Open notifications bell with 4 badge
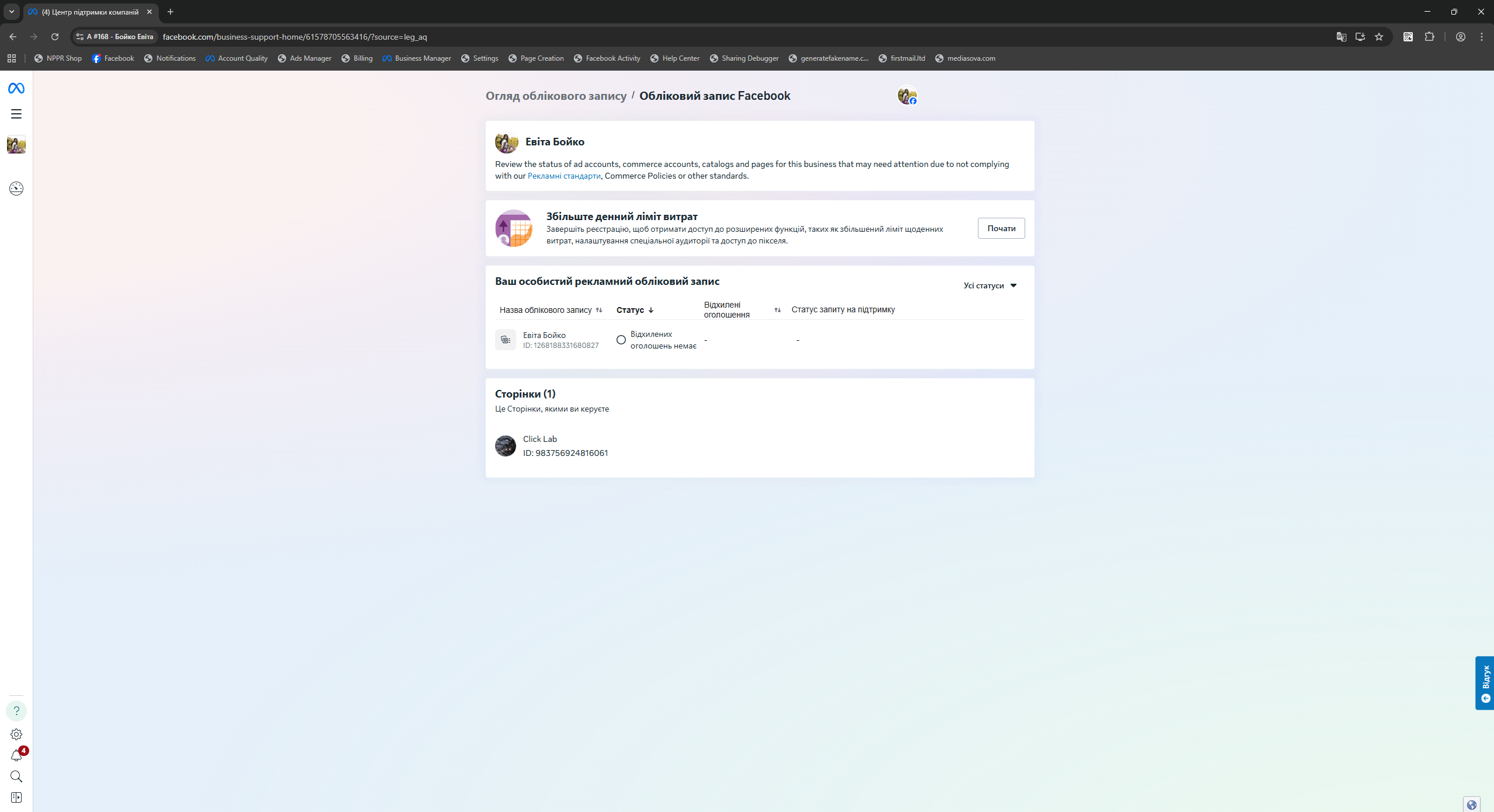The width and height of the screenshot is (1494, 812). click(16, 756)
